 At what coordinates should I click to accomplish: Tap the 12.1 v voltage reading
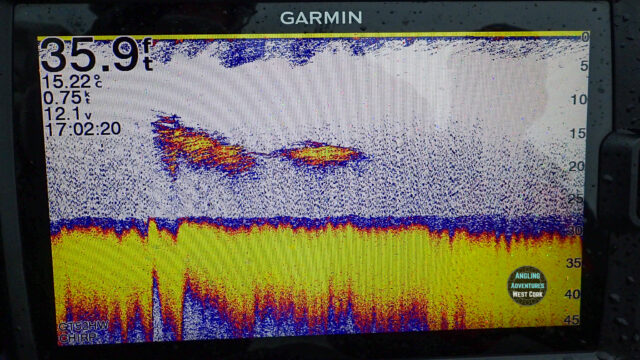click(x=68, y=114)
